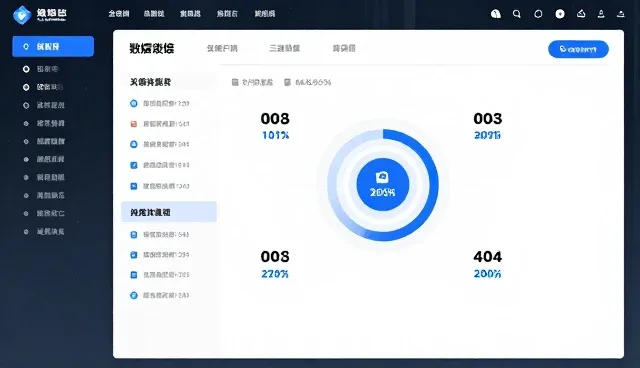
Task: Click the blue diamond logo icon
Action: coord(22,15)
